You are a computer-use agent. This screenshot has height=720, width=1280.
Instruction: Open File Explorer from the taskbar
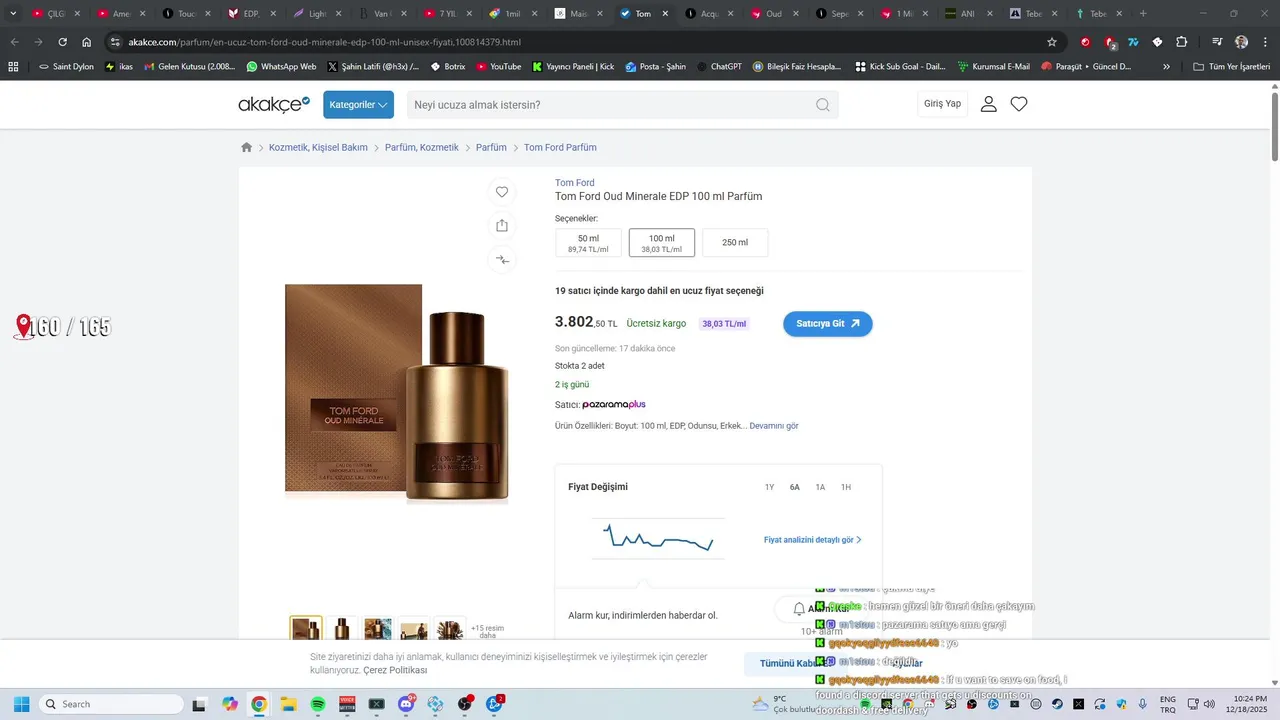coord(288,704)
